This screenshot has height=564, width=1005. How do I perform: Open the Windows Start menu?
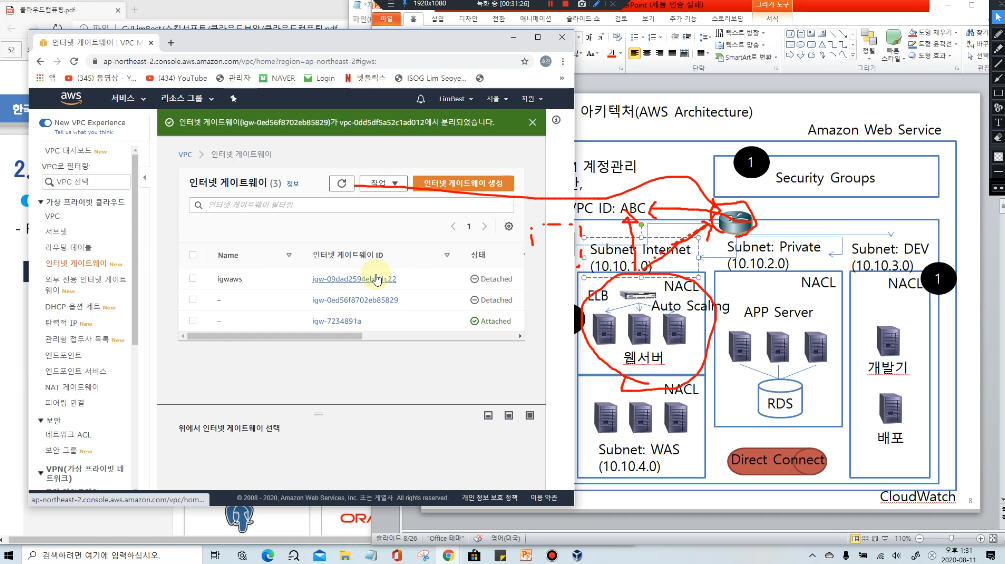(8, 555)
